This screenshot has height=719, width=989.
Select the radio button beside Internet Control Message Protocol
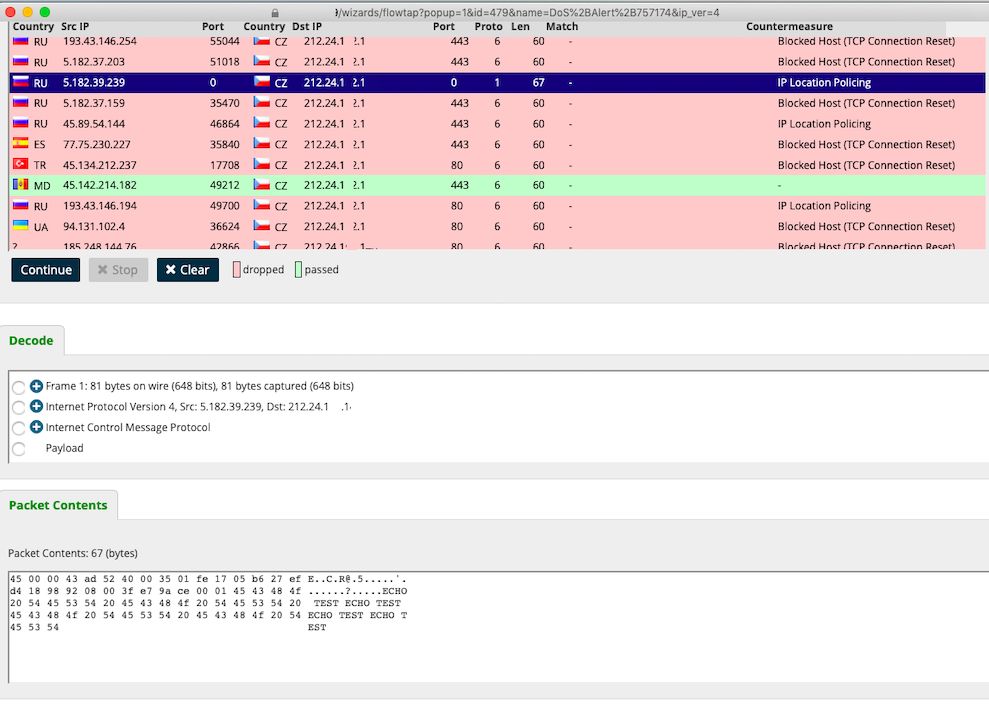pos(19,429)
